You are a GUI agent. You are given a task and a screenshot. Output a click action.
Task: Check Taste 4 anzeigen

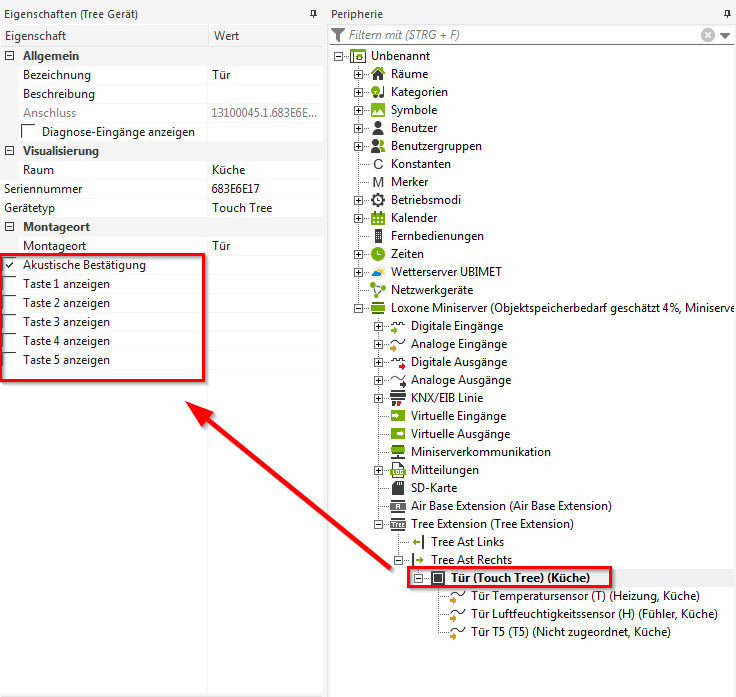point(9,341)
